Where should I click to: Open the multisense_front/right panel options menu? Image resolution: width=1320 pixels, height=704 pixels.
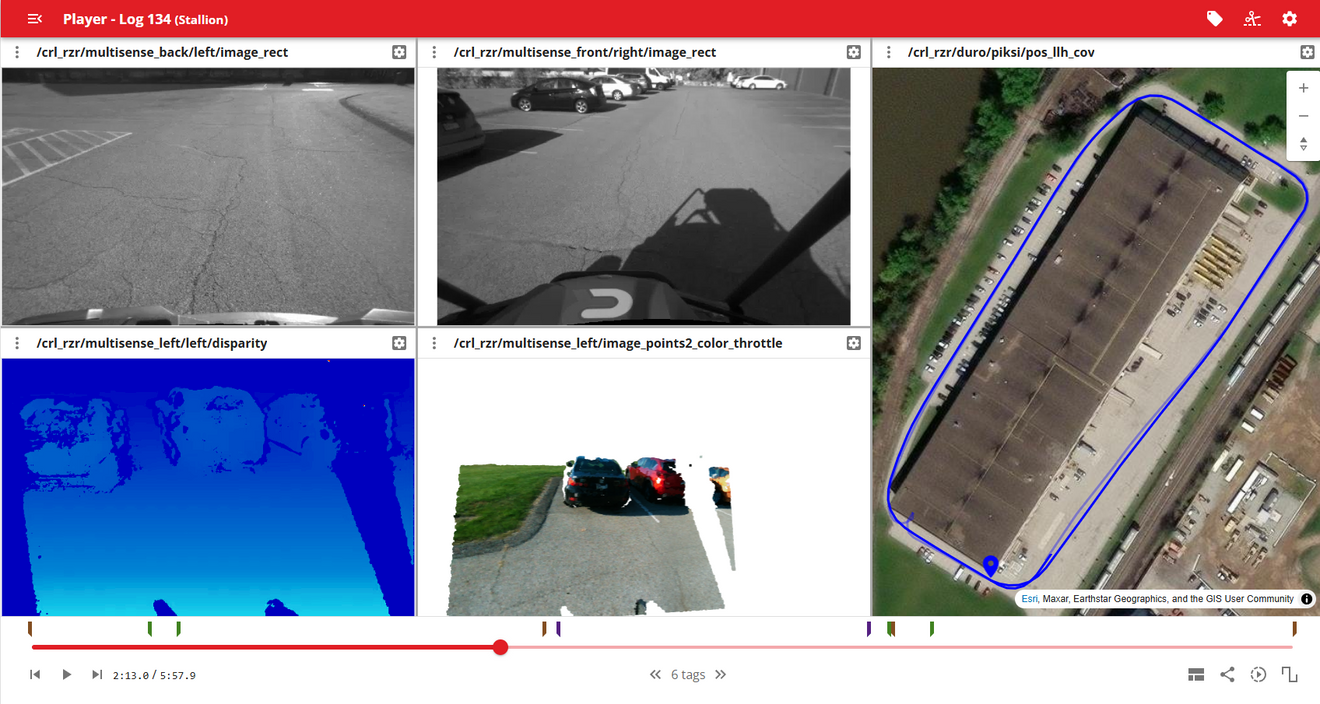point(434,52)
